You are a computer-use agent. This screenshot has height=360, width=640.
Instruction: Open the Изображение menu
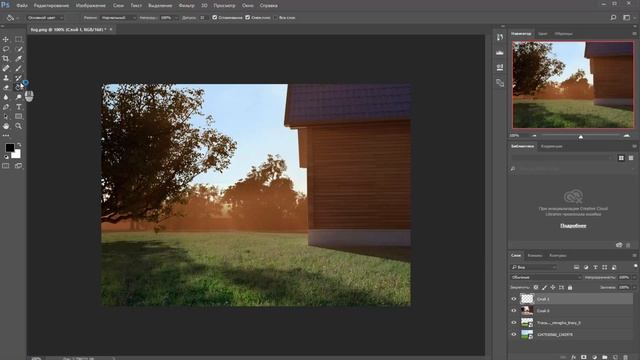click(x=91, y=6)
